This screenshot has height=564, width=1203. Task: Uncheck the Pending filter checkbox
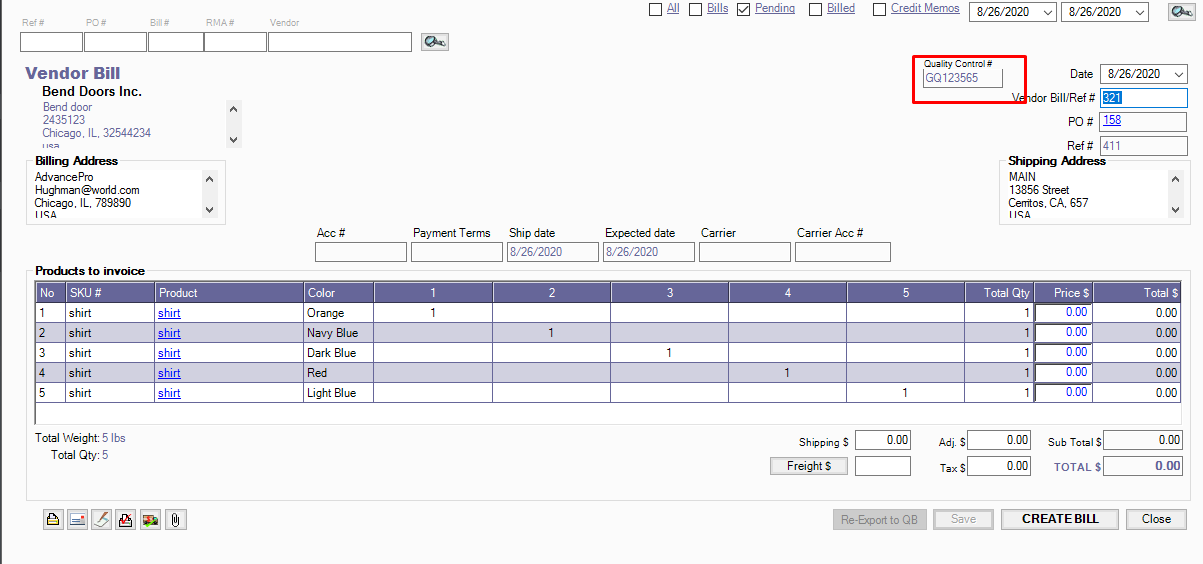pyautogui.click(x=744, y=10)
